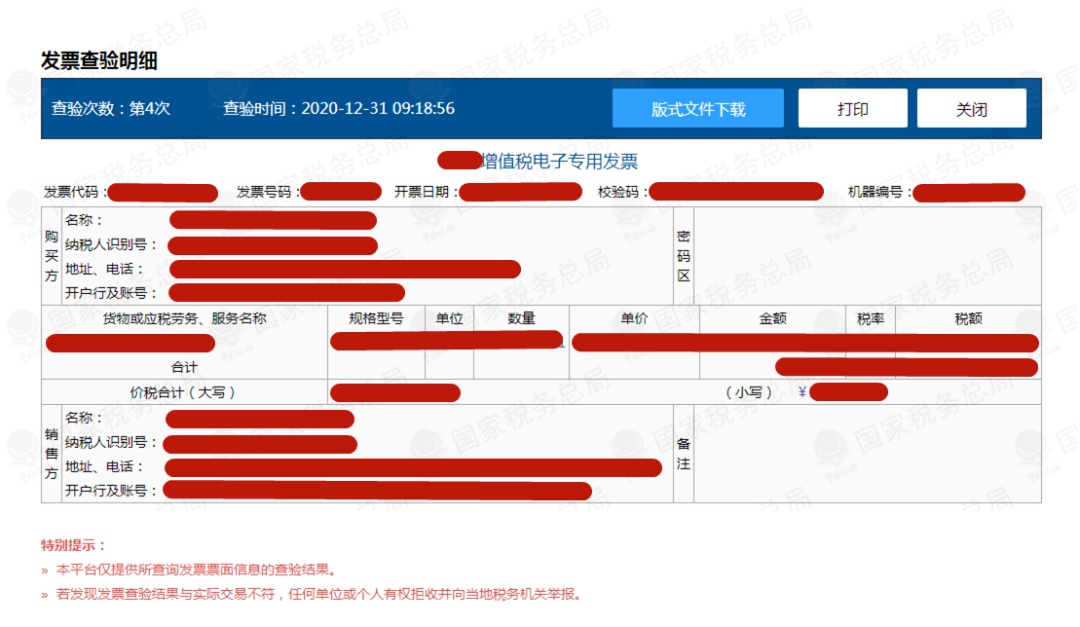Click the 税率 column header
Screen dimensions: 1080x627
click(x=870, y=319)
